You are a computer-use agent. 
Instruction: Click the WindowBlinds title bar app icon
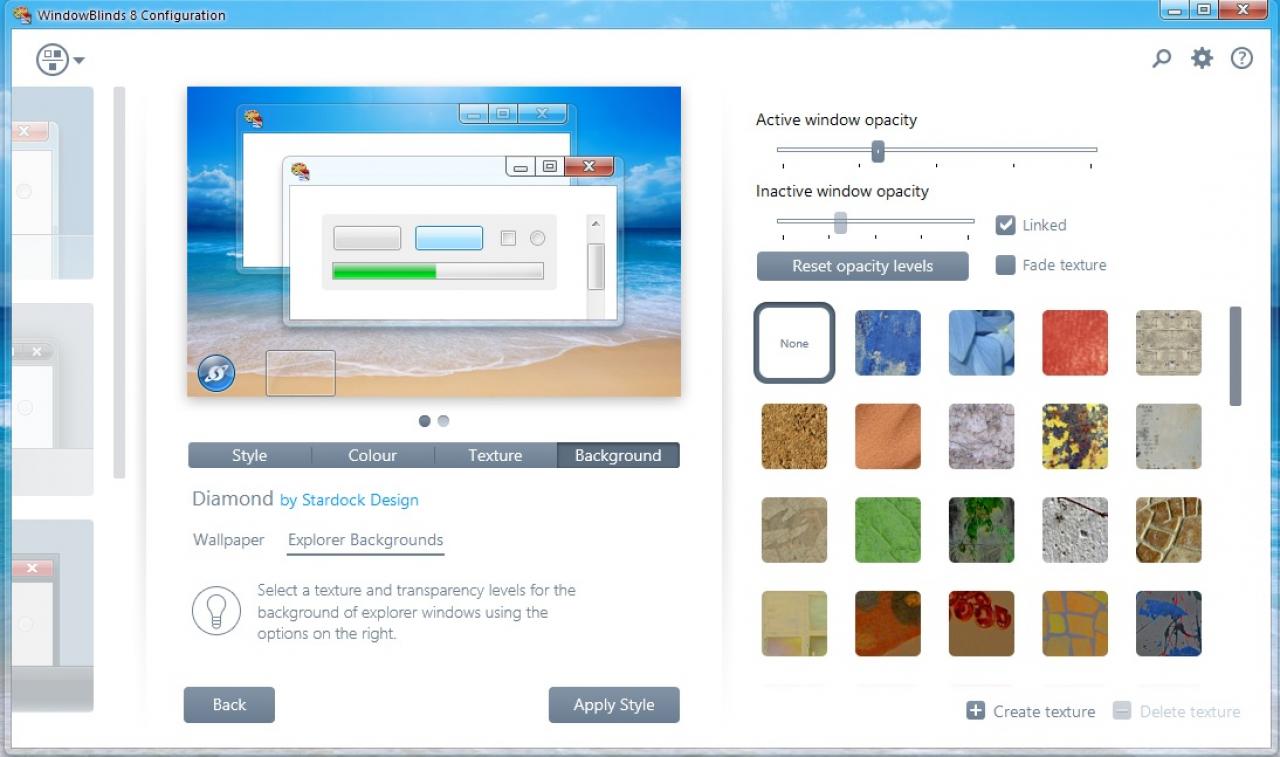pyautogui.click(x=22, y=15)
